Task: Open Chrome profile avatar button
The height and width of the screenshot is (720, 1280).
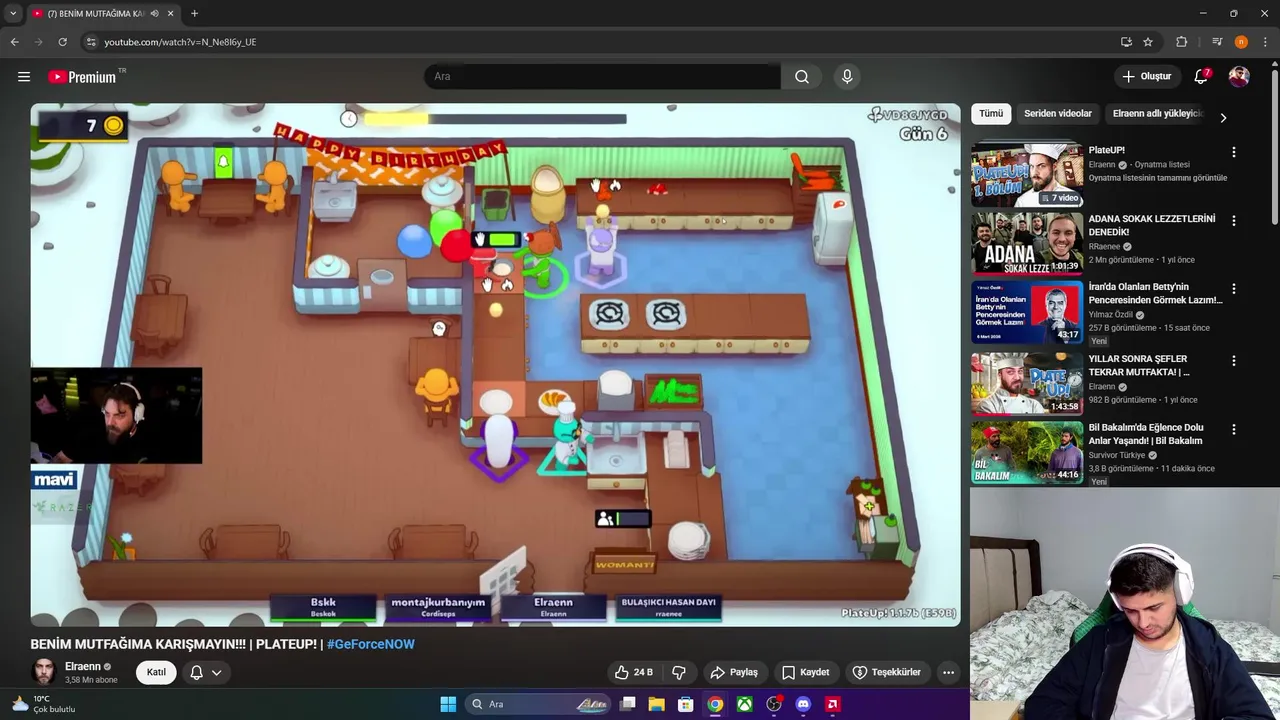Action: (x=1241, y=42)
